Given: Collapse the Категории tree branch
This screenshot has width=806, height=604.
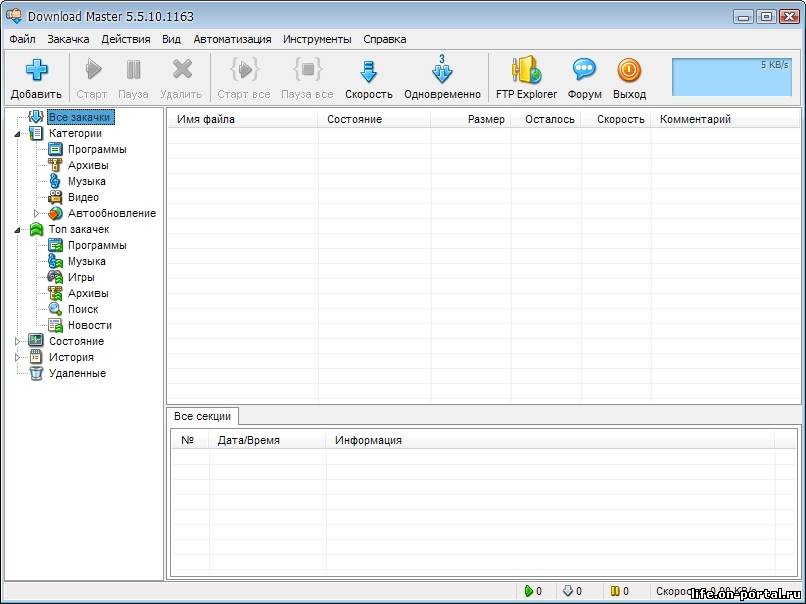Looking at the screenshot, I should (x=17, y=134).
